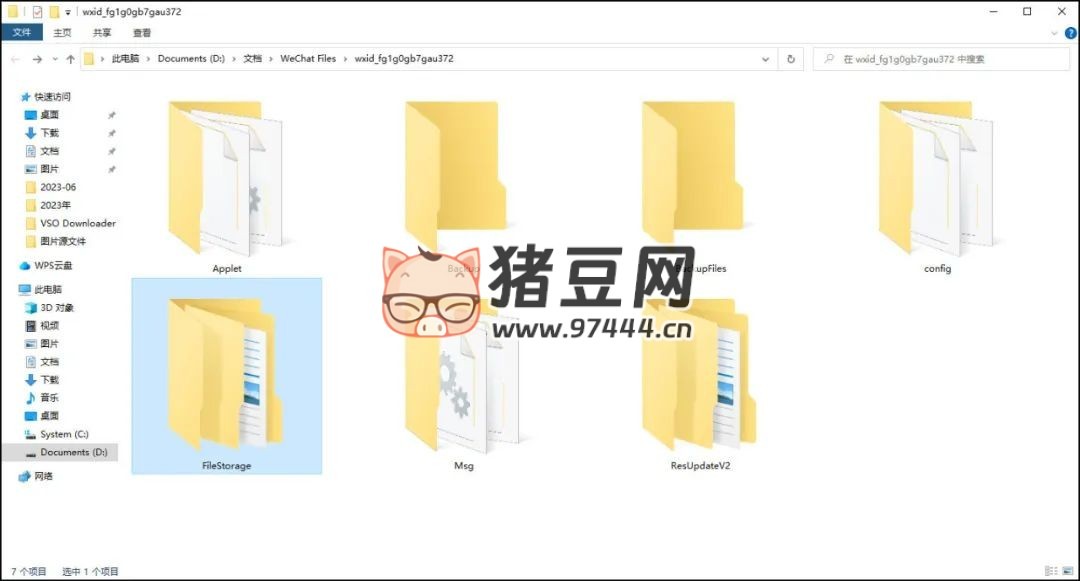Click the back navigation arrow

15,59
